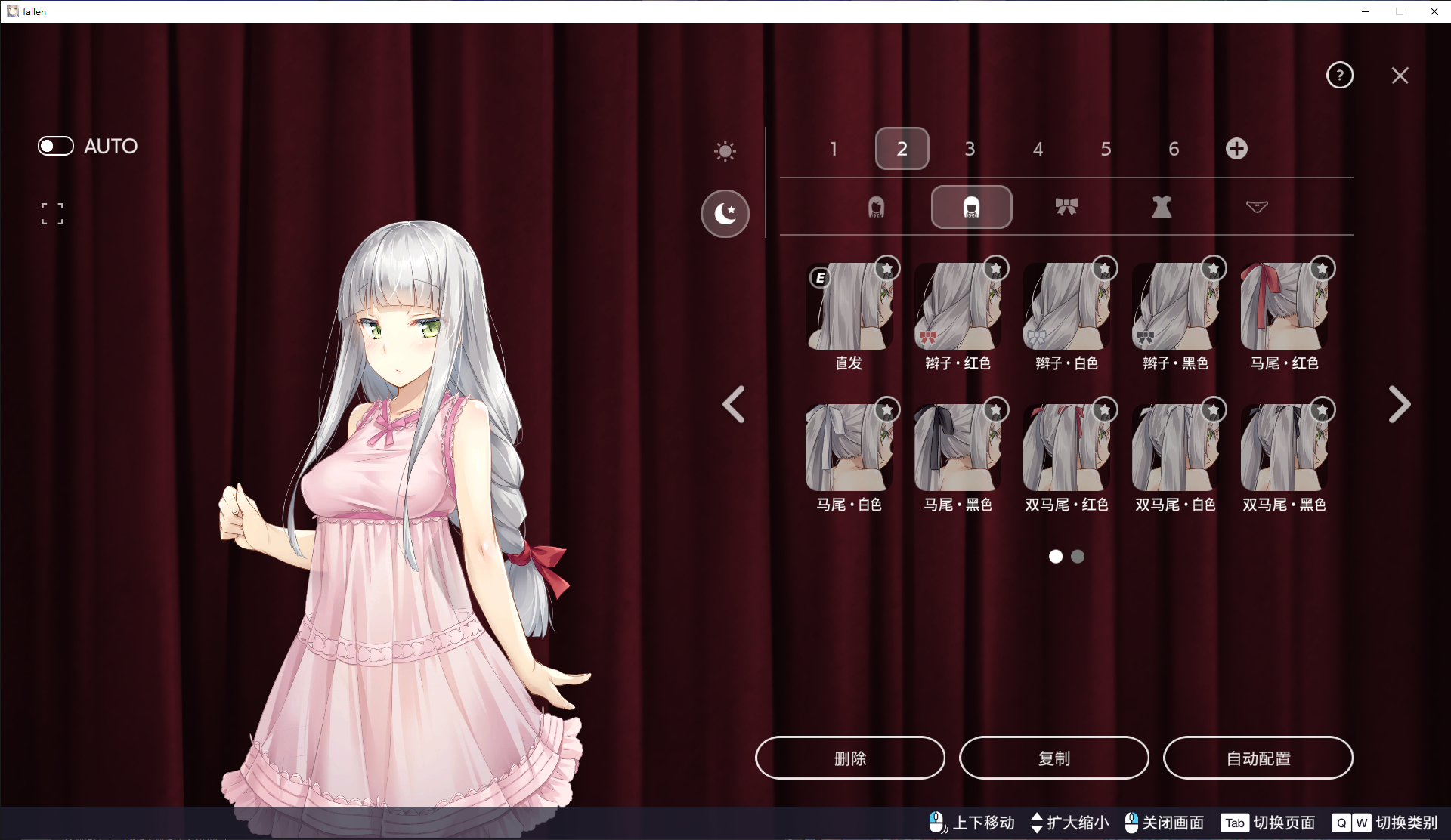This screenshot has height=840, width=1451.
Task: Click the 复制 copy button
Action: tap(1054, 758)
